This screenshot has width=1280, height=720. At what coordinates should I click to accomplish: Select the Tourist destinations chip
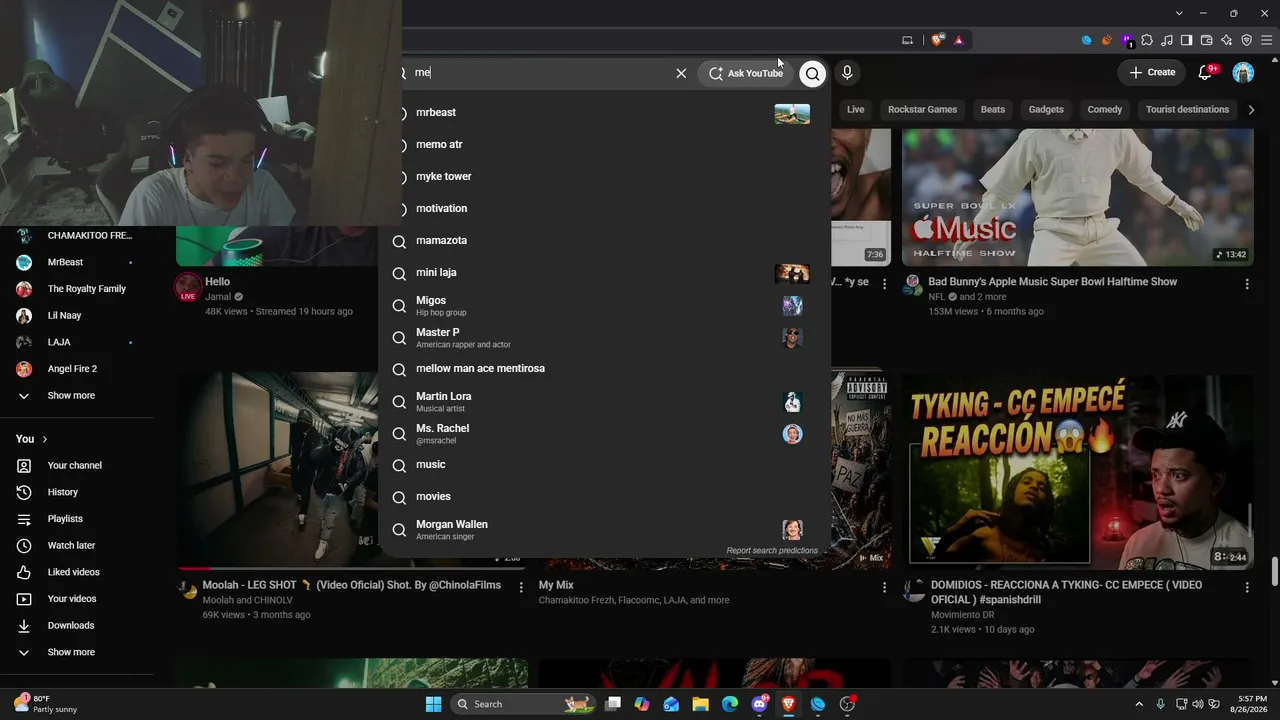coord(1187,109)
